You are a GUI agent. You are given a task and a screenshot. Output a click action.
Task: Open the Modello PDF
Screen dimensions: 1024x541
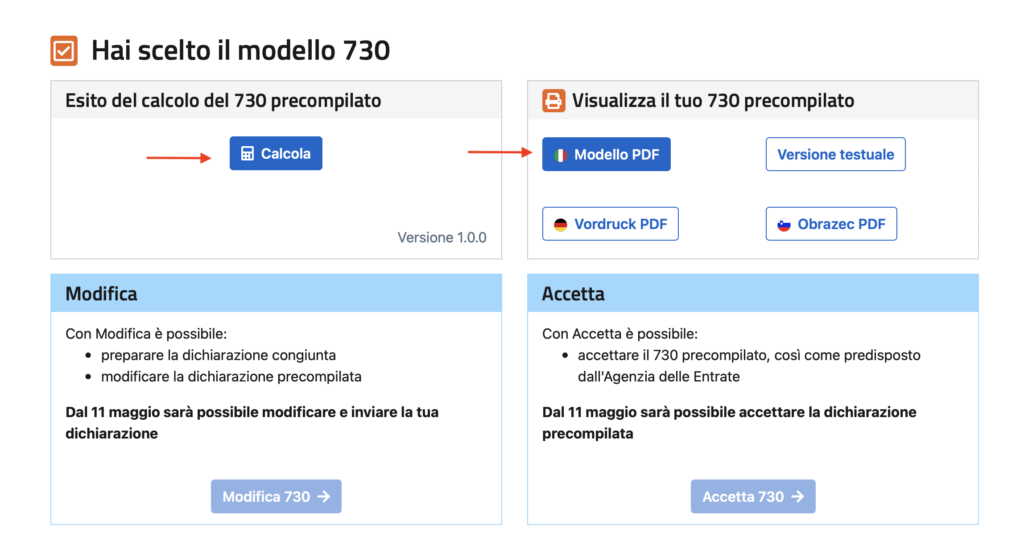click(x=606, y=154)
